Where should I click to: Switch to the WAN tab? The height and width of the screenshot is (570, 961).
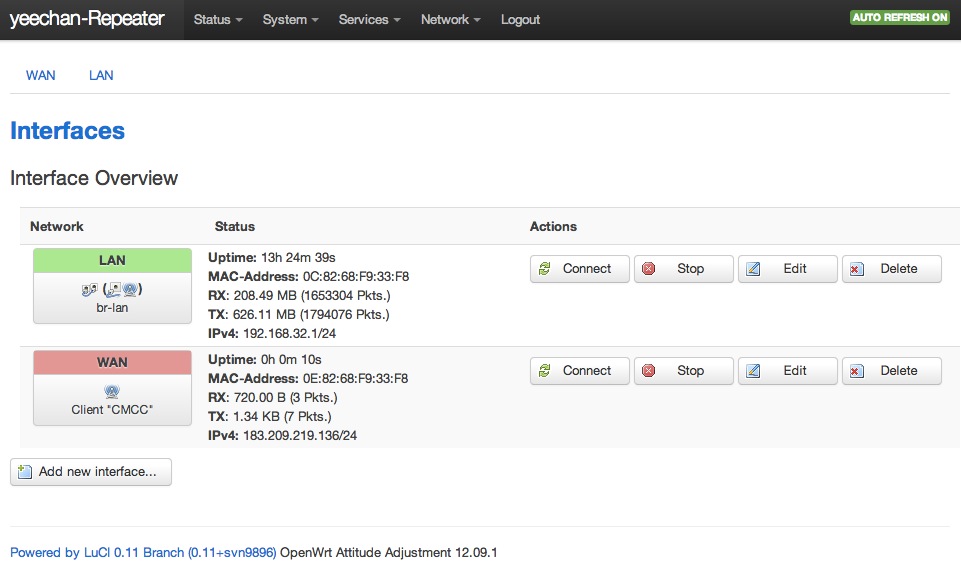[41, 75]
